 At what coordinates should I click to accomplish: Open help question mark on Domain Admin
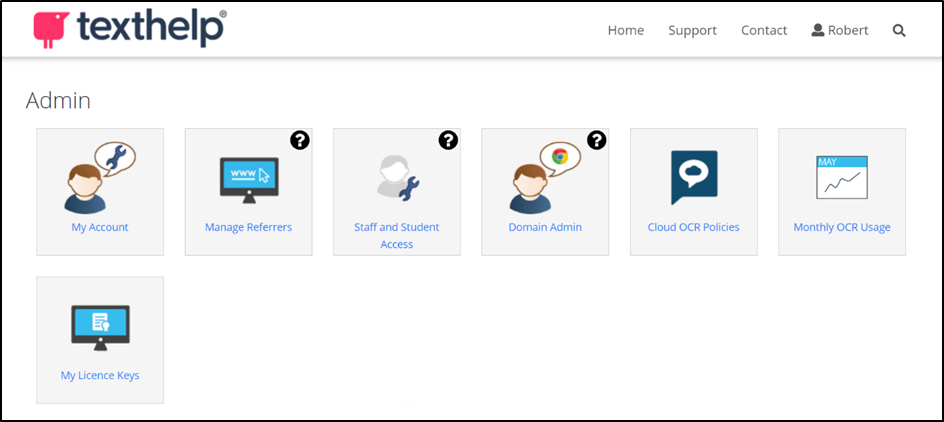597,140
